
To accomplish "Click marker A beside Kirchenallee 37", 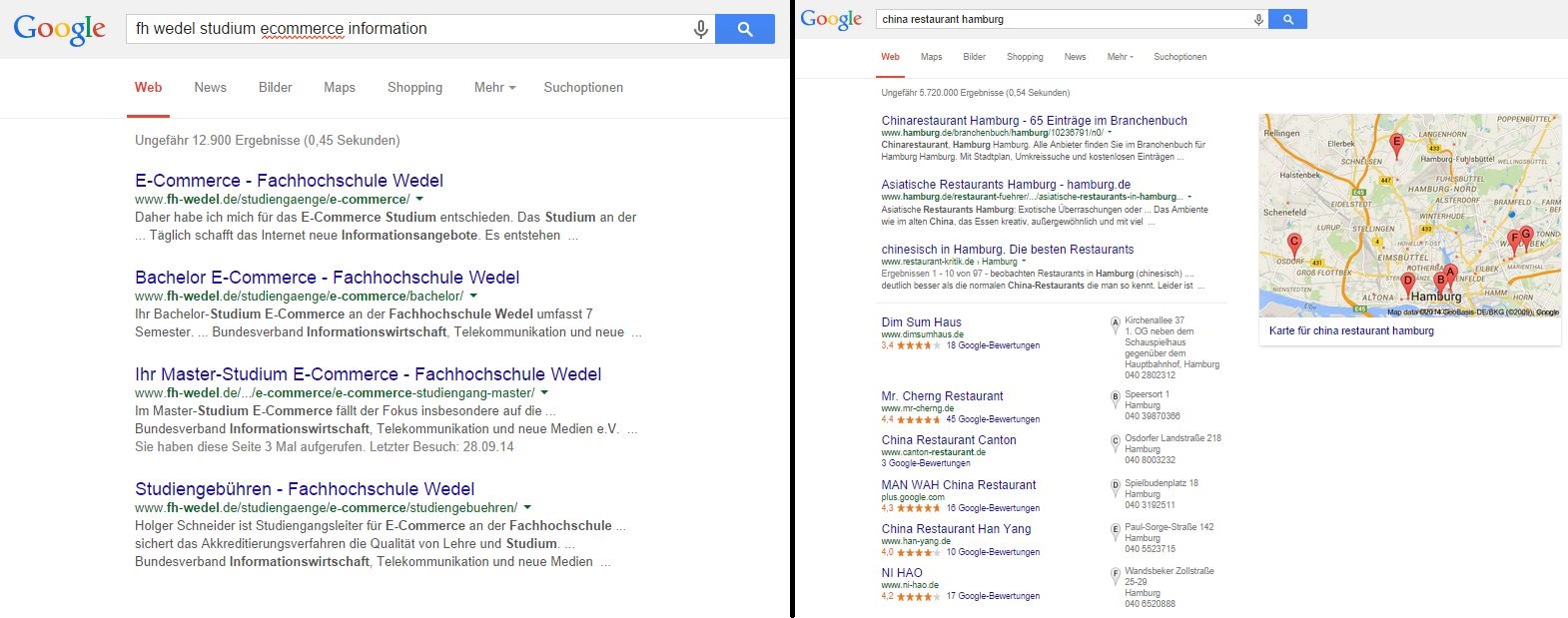I will 1116,323.
